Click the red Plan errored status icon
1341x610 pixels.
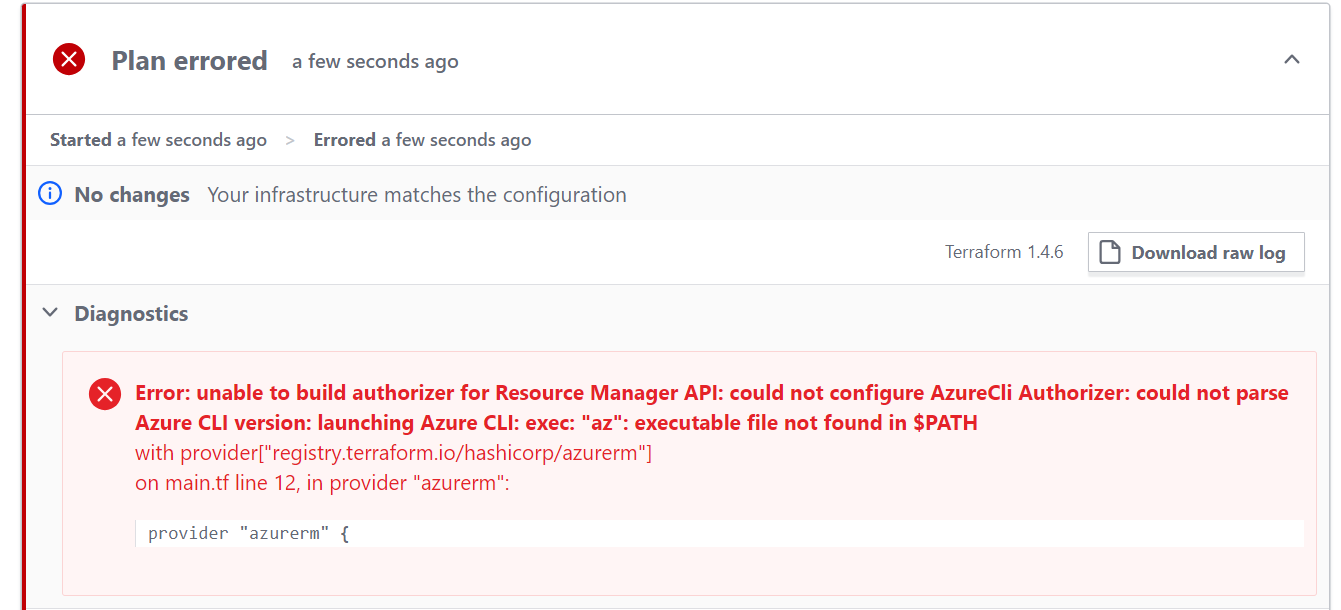[x=69, y=60]
